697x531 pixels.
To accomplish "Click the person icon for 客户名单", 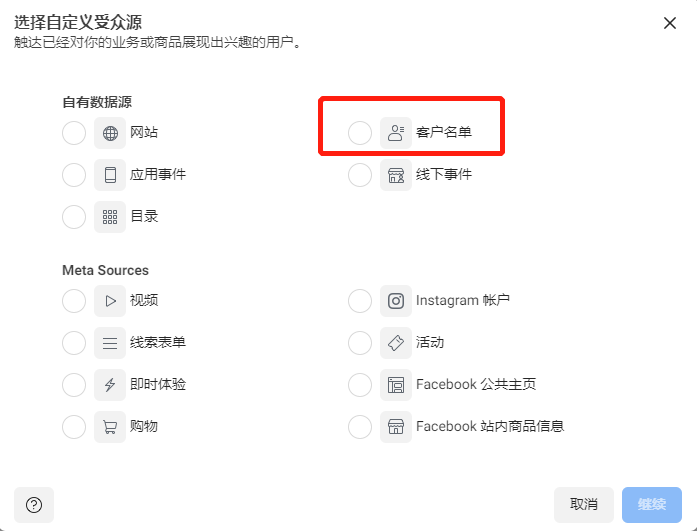I will (396, 133).
